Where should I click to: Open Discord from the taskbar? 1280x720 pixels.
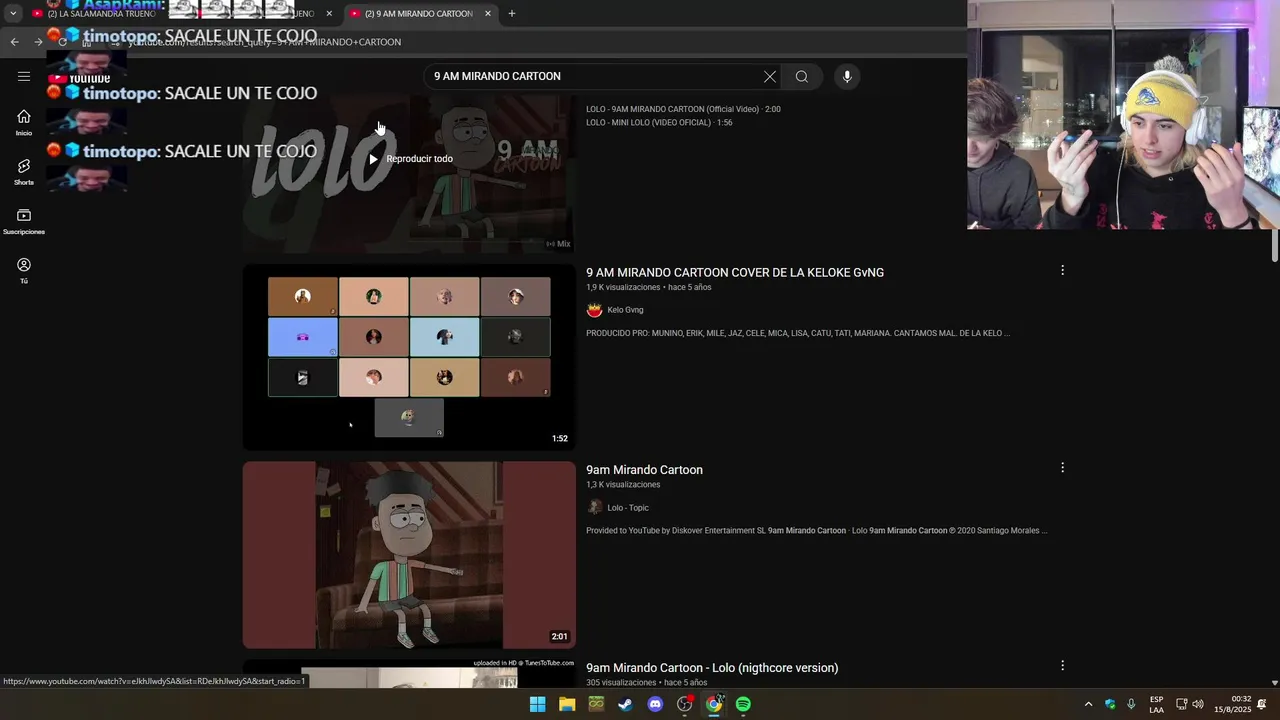click(x=655, y=704)
